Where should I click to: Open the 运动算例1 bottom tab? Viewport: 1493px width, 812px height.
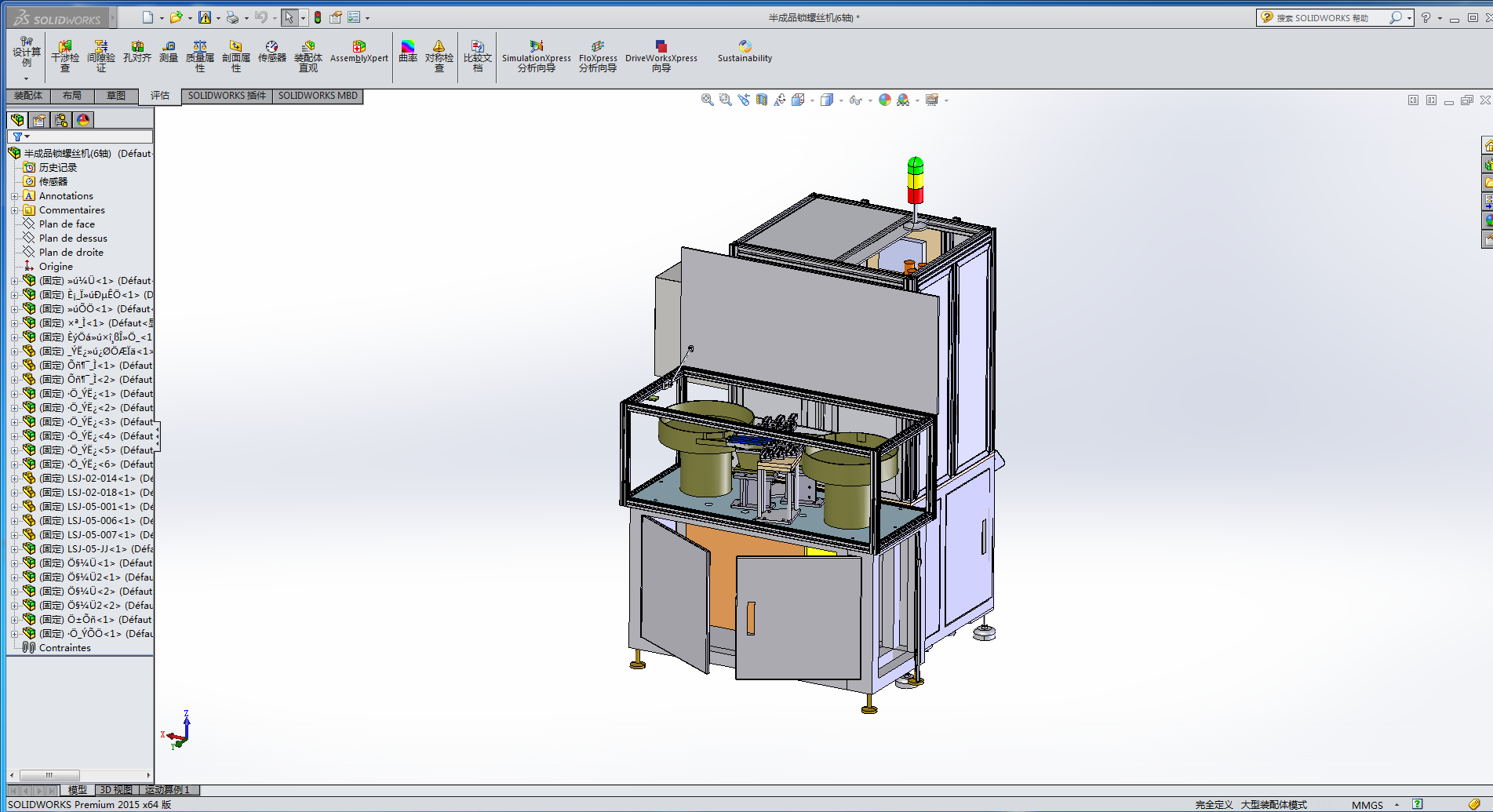(167, 790)
